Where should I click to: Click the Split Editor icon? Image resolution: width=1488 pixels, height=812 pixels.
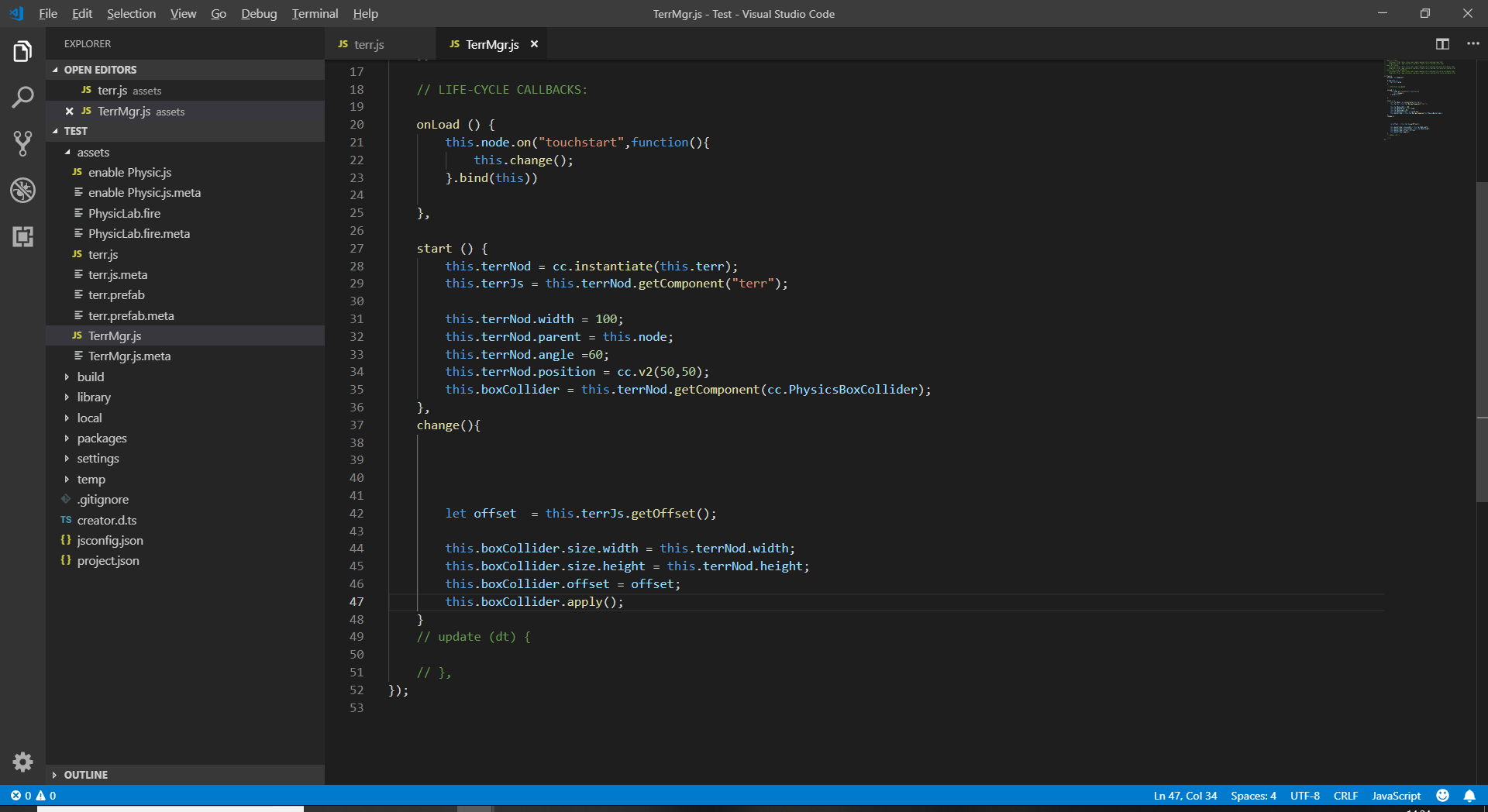pos(1442,44)
